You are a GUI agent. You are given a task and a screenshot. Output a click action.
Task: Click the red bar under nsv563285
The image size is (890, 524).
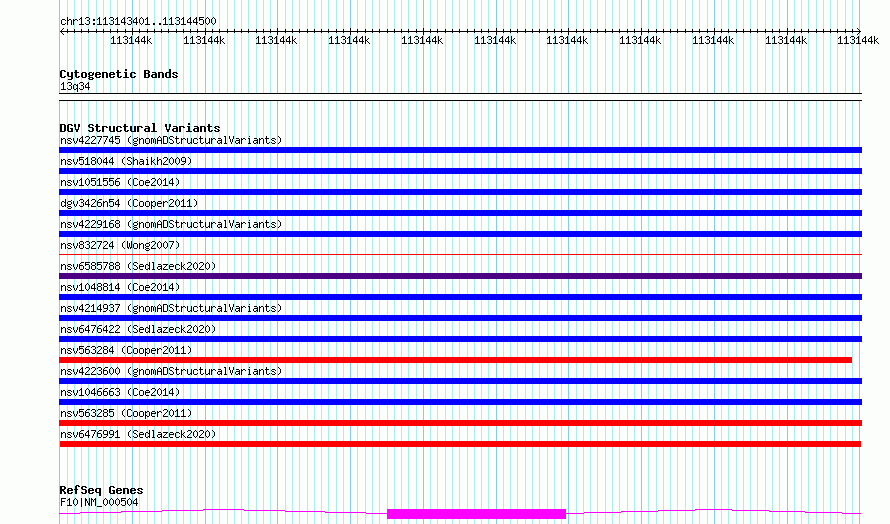460,423
